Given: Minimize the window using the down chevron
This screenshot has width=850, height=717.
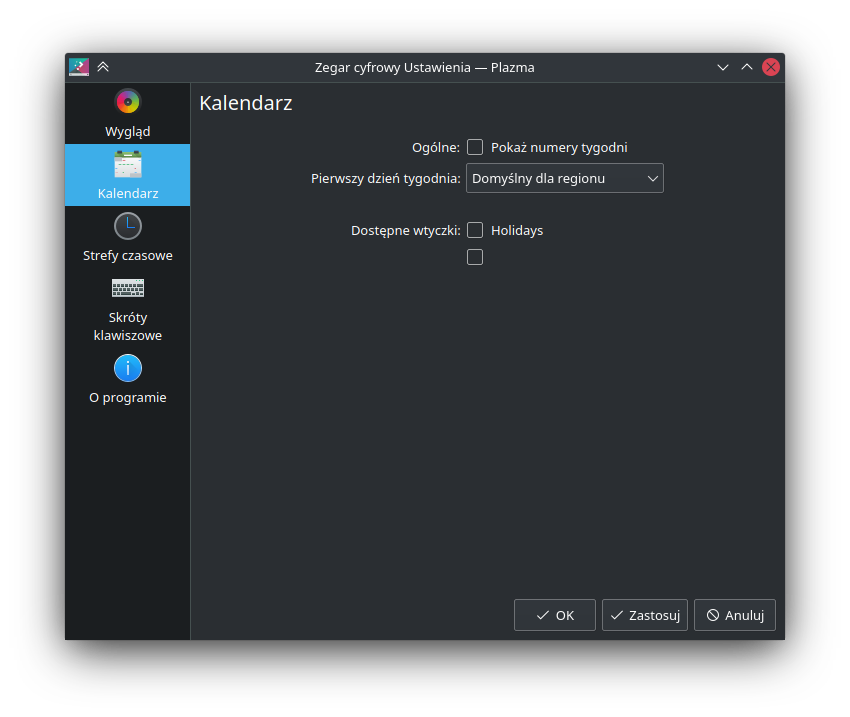Looking at the screenshot, I should tap(723, 67).
